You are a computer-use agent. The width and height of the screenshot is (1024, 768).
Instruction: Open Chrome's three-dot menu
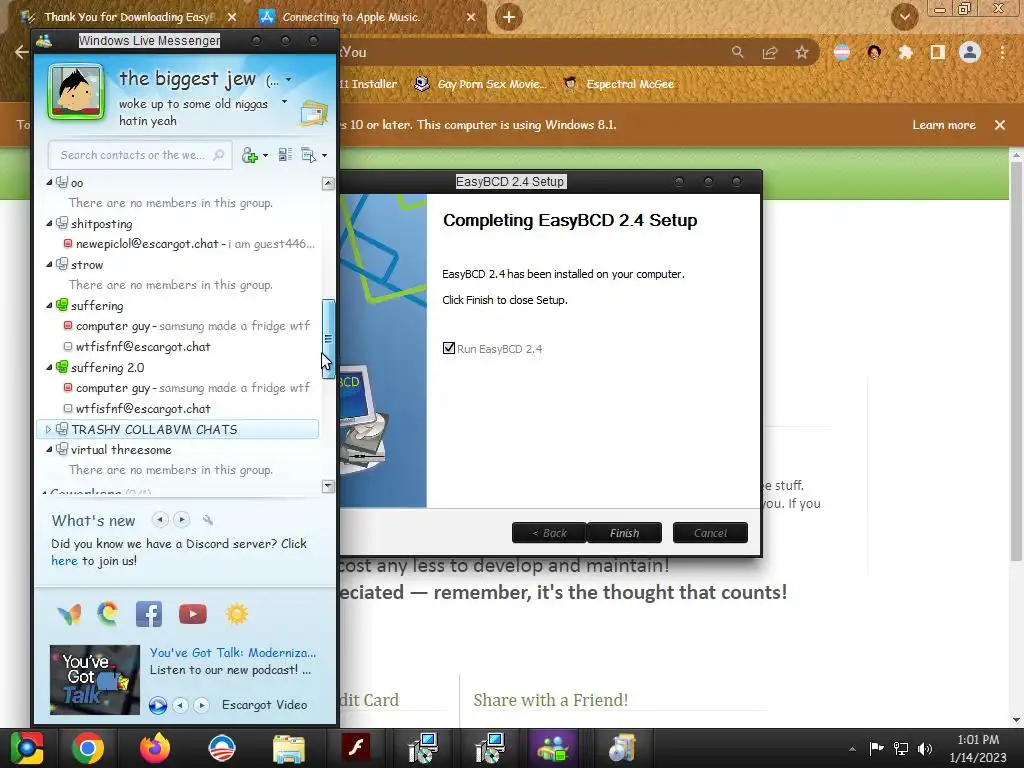1002,52
